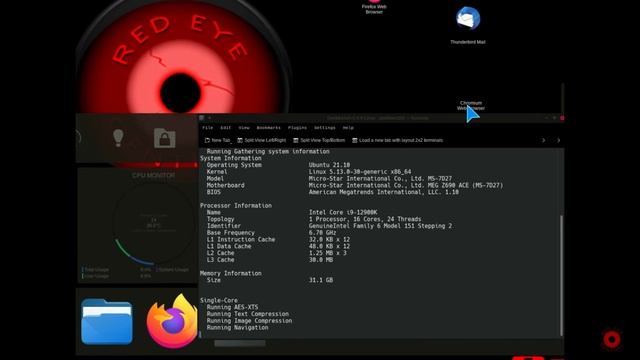This screenshot has width=640, height=360.
Task: Click the 'Running AES-XTS' line
Action: coord(232,307)
